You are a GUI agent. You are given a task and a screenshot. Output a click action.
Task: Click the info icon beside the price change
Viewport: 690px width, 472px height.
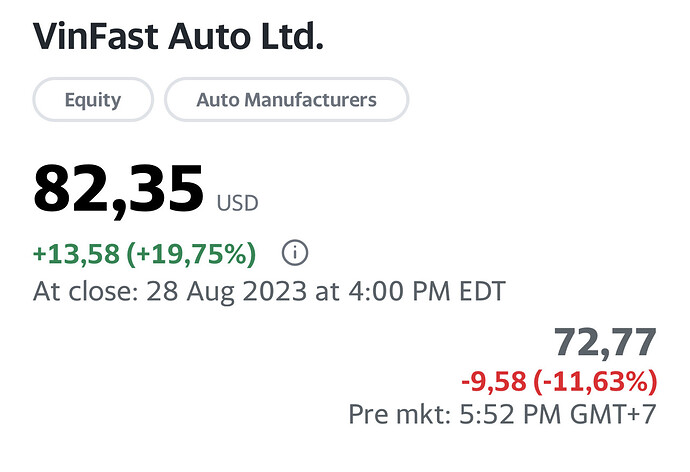[294, 253]
